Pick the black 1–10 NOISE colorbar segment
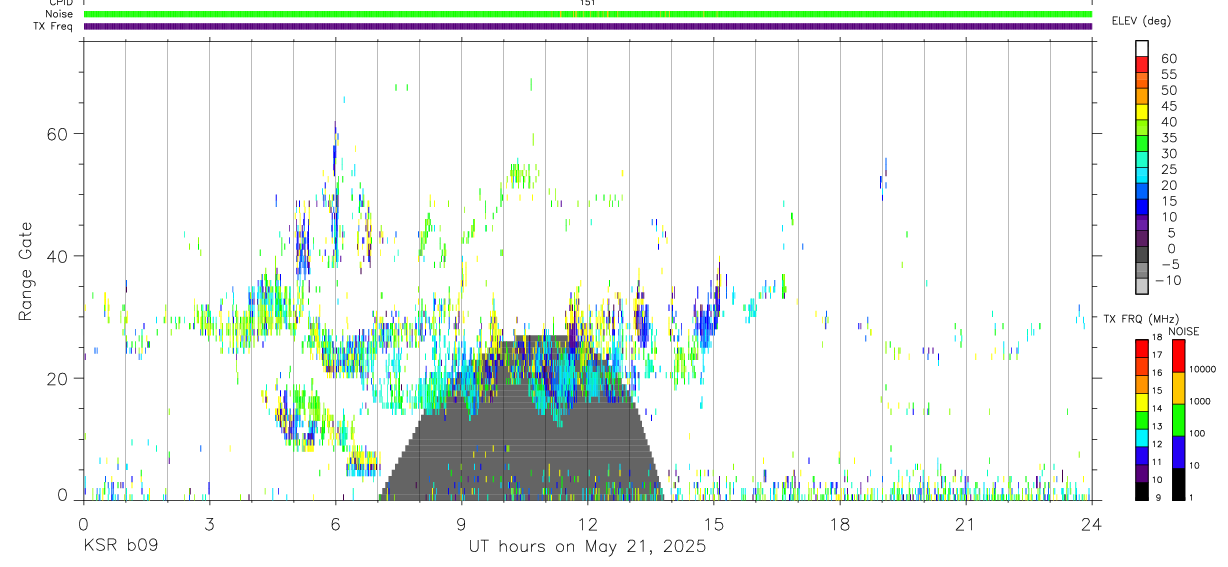The image size is (1228, 567). click(1178, 484)
